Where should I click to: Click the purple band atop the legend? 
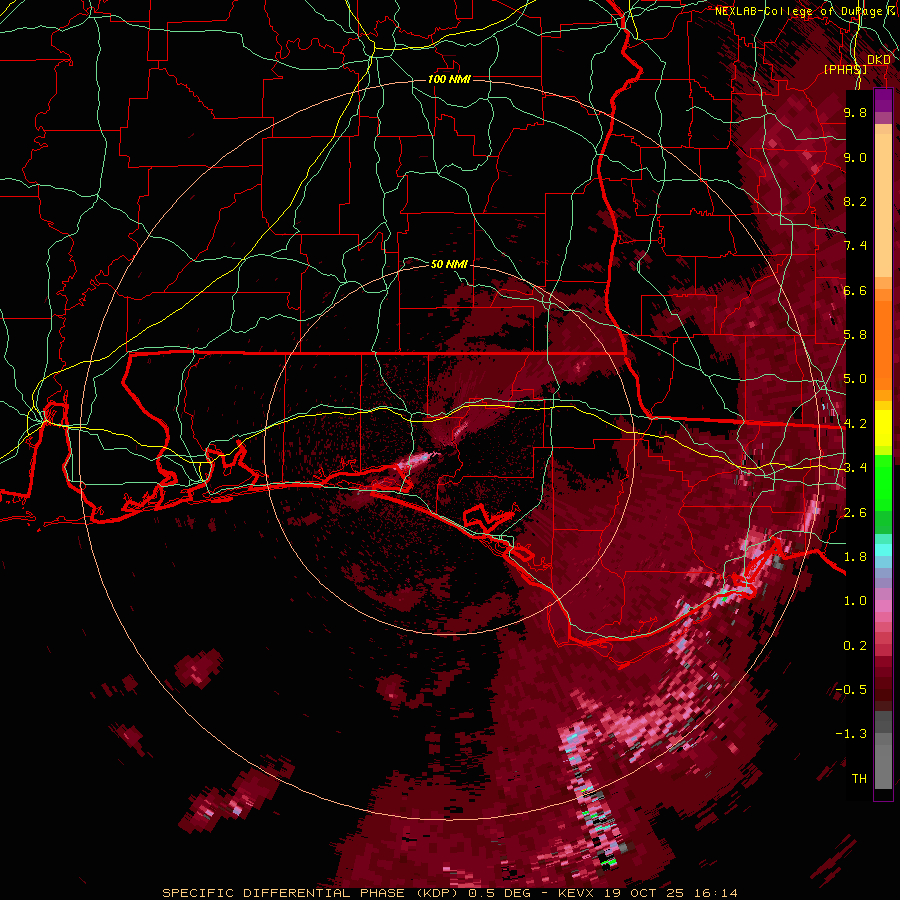883,100
